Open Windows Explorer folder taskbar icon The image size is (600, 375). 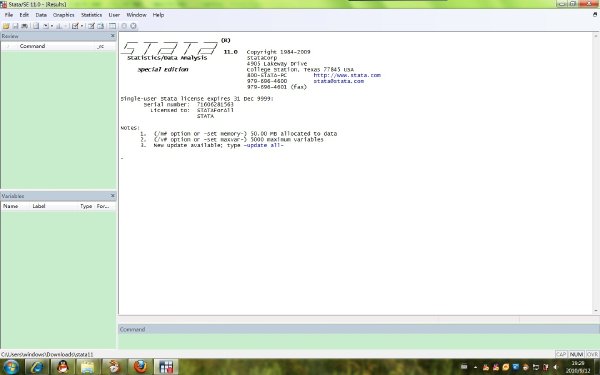(x=88, y=367)
